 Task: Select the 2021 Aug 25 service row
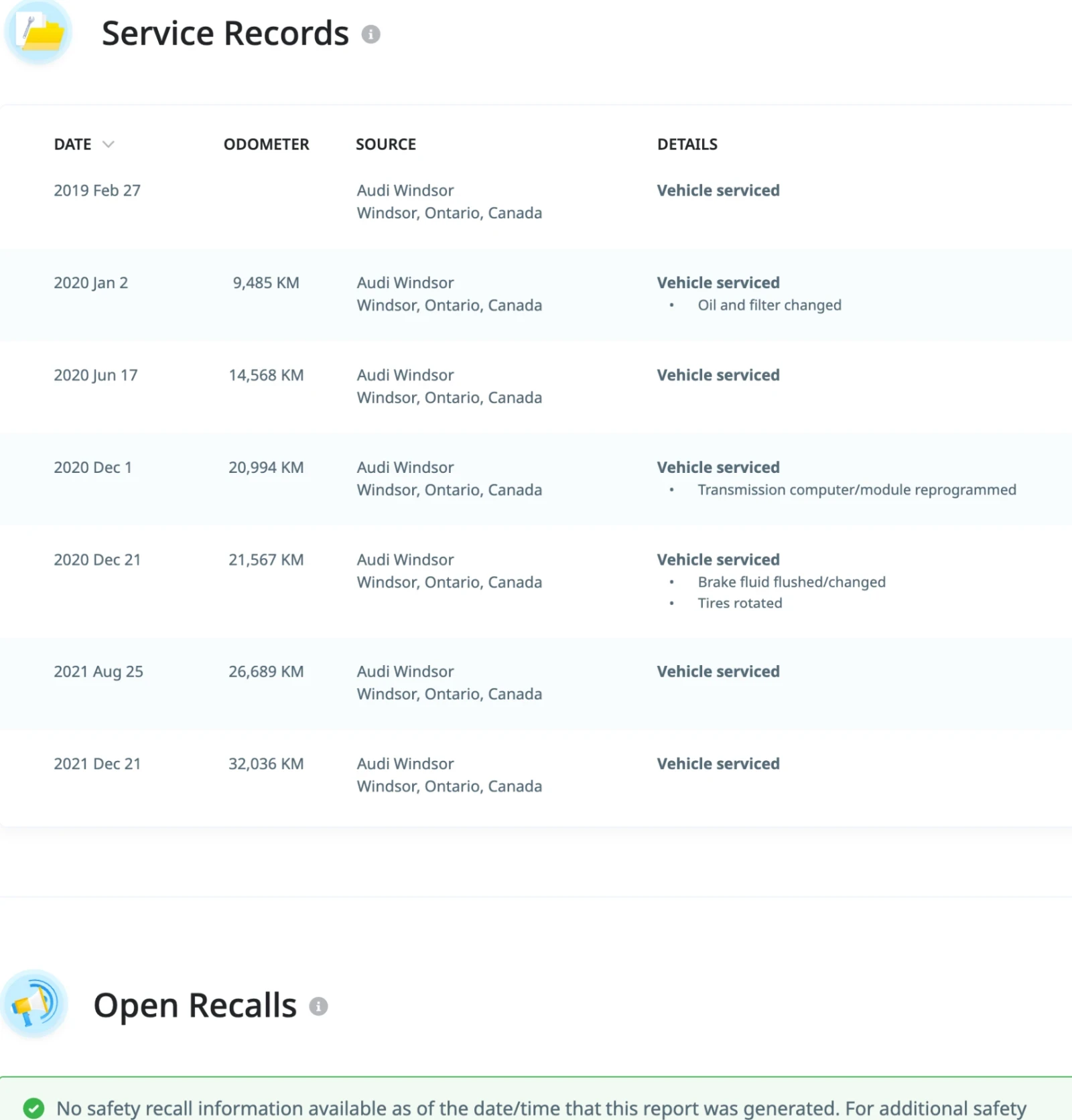536,683
